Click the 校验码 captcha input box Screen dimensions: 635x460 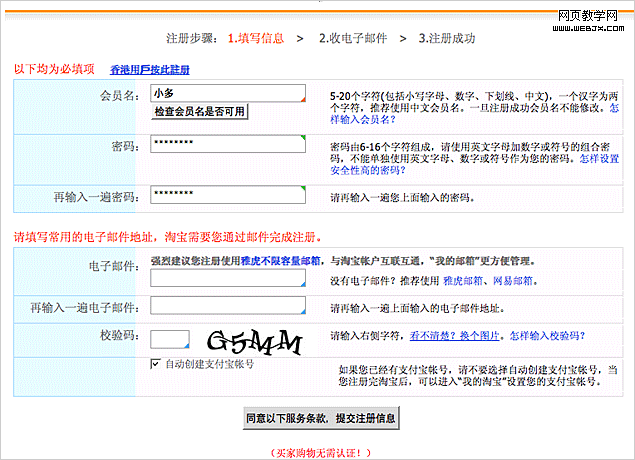(170, 341)
